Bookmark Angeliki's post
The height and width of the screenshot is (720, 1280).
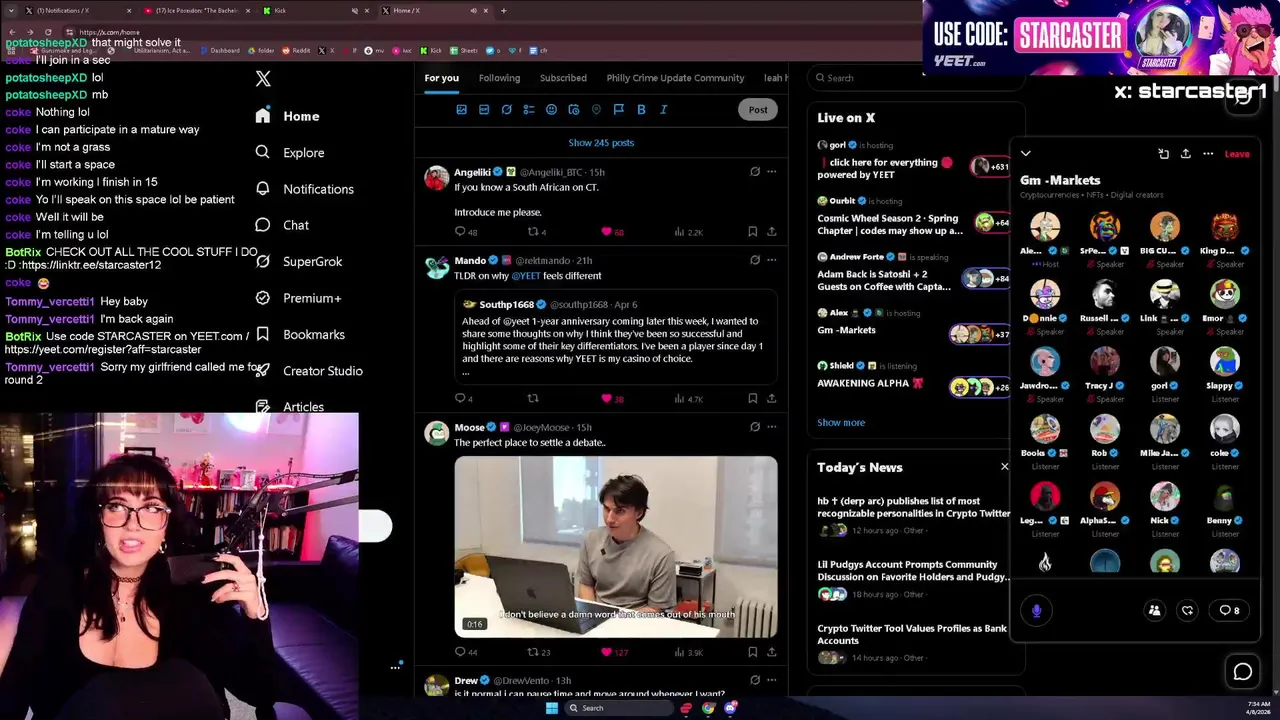(752, 232)
